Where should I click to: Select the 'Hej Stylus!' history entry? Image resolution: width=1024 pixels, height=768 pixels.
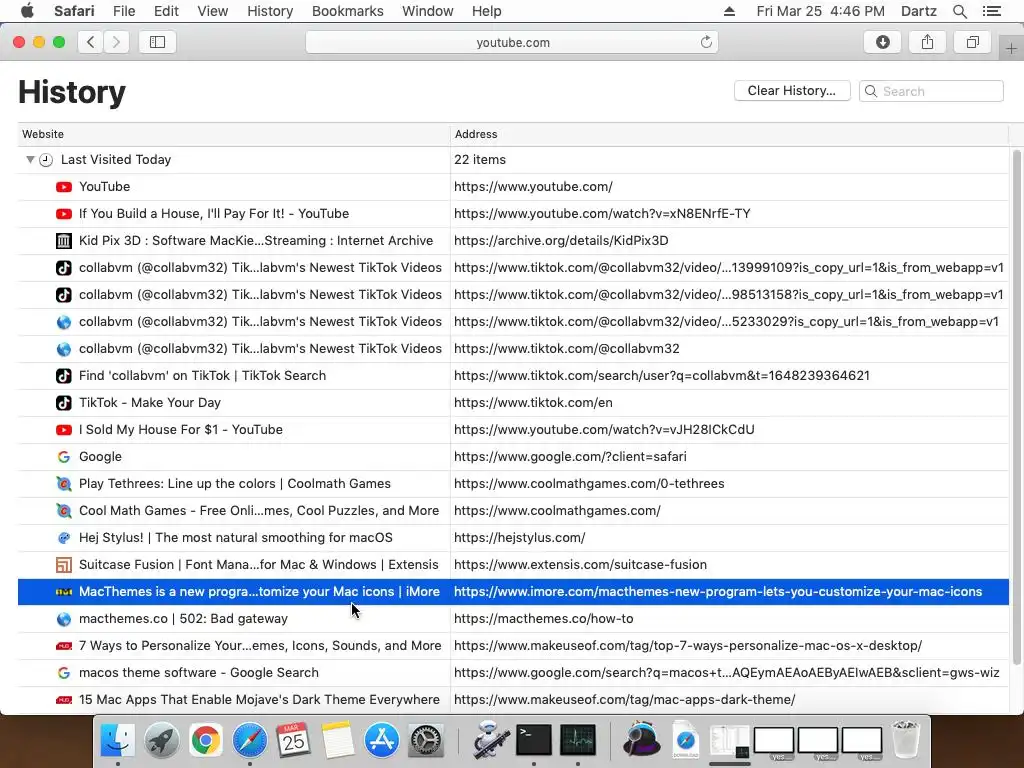pyautogui.click(x=513, y=537)
